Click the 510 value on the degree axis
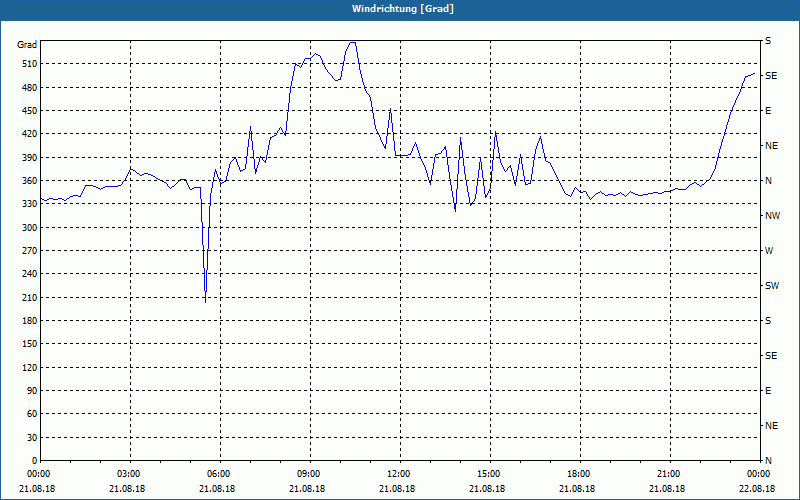800x500 pixels. (x=30, y=64)
